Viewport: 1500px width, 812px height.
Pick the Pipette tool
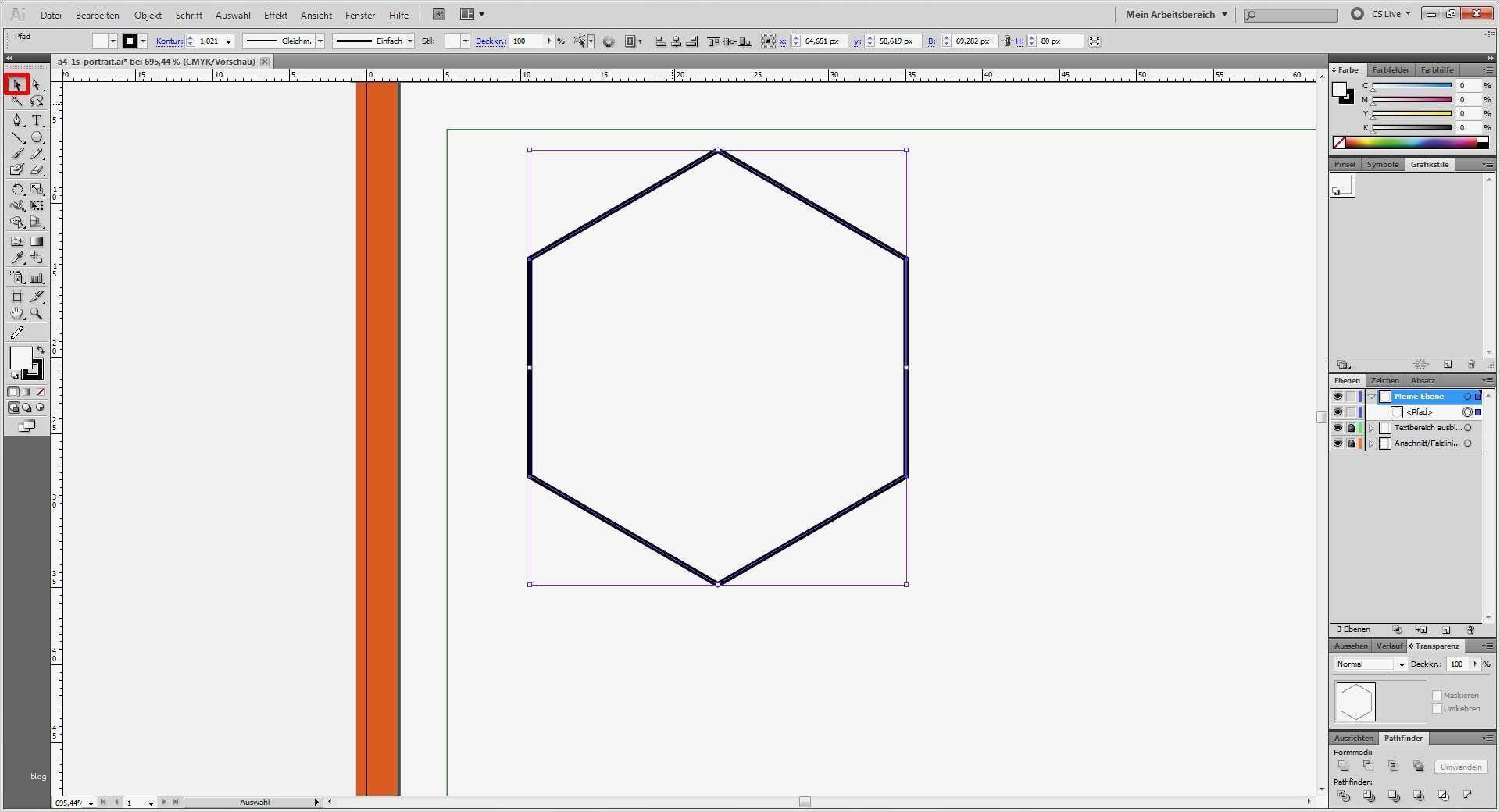(17, 258)
